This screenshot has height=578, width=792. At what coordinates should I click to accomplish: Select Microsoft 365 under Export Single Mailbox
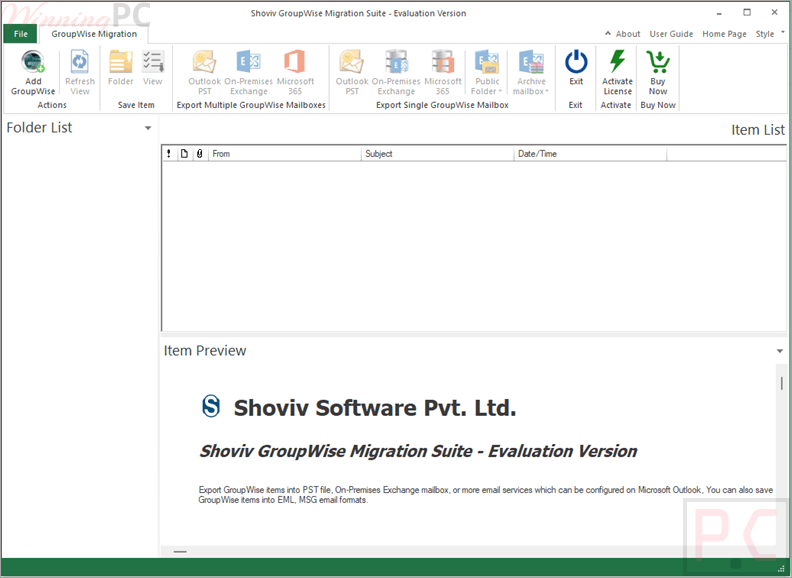pyautogui.click(x=442, y=72)
